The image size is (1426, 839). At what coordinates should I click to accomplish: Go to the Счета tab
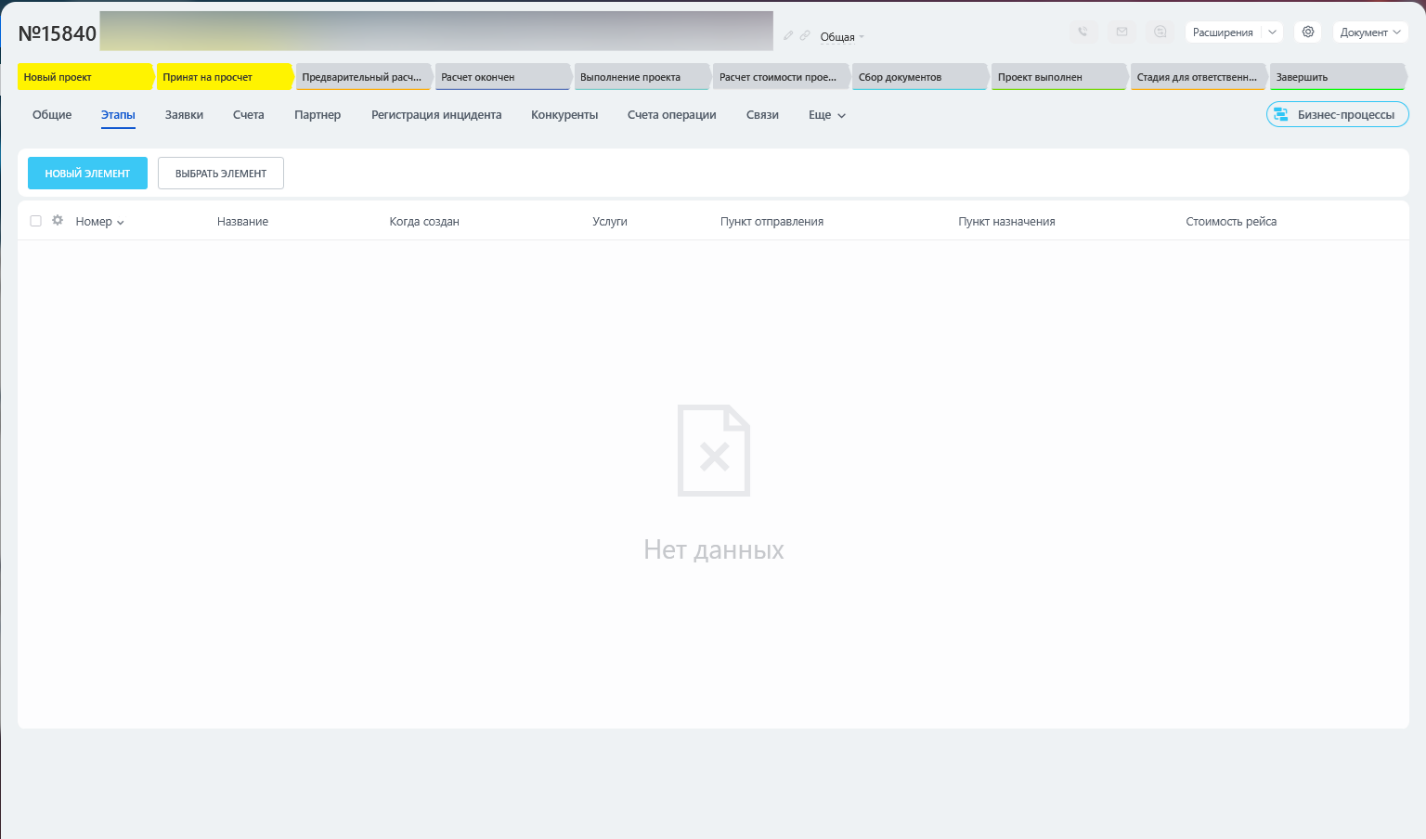coord(249,115)
